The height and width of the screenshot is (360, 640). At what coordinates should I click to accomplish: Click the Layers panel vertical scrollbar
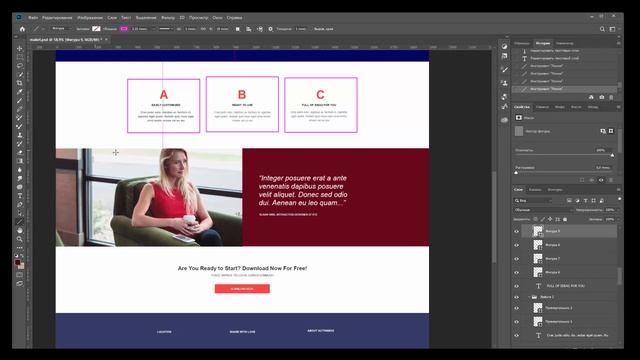point(620,276)
